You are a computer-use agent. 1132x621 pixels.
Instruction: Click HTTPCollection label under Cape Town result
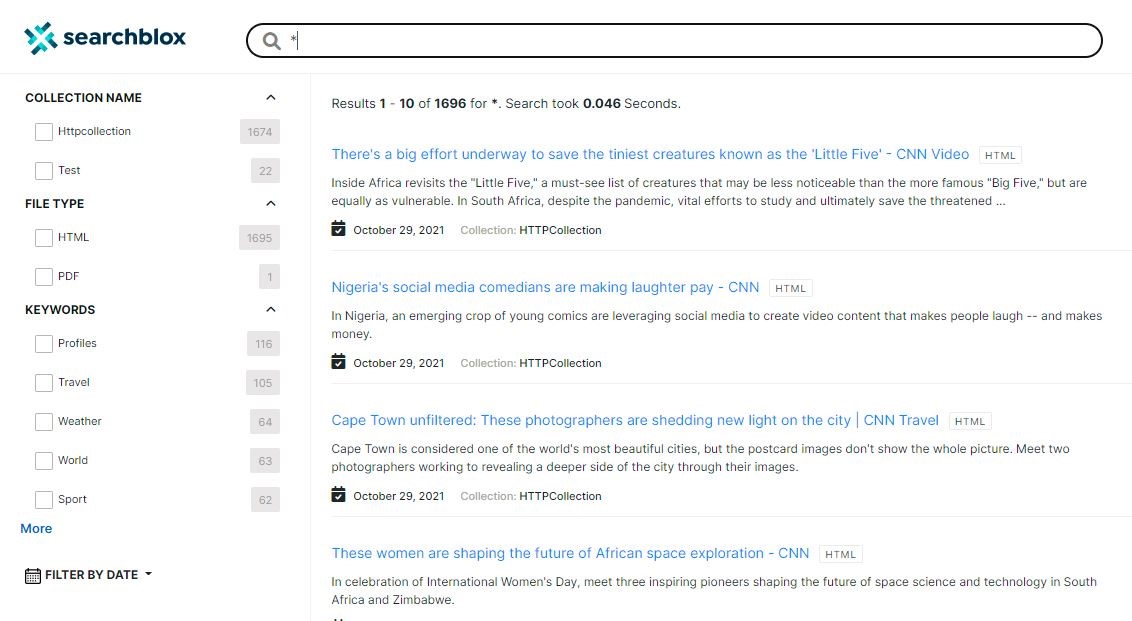[560, 496]
